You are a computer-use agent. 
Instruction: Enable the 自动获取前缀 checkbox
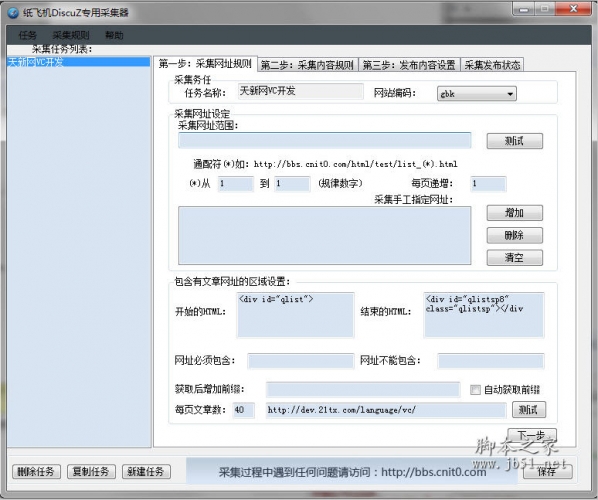tap(475, 390)
